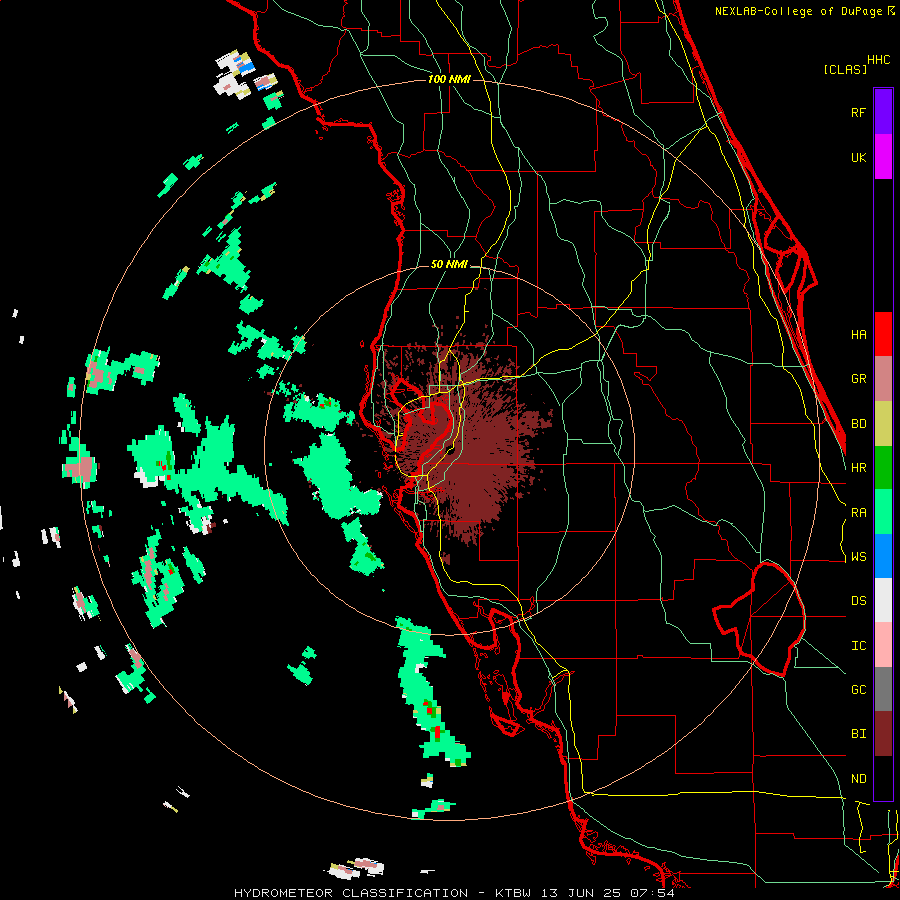Screen dimensions: 900x900
Task: Click the HHC product label
Action: 879,60
